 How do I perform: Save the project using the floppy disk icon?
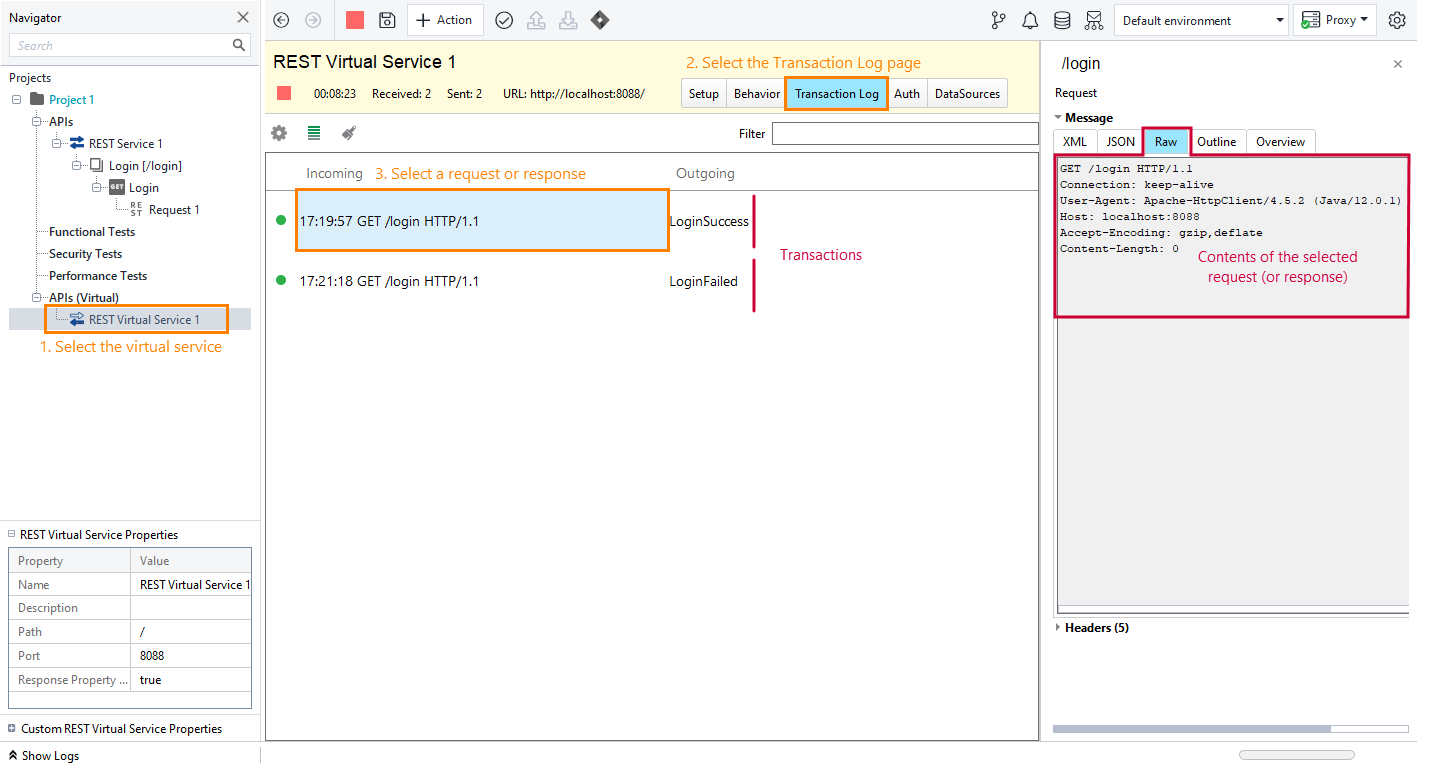pyautogui.click(x=387, y=20)
